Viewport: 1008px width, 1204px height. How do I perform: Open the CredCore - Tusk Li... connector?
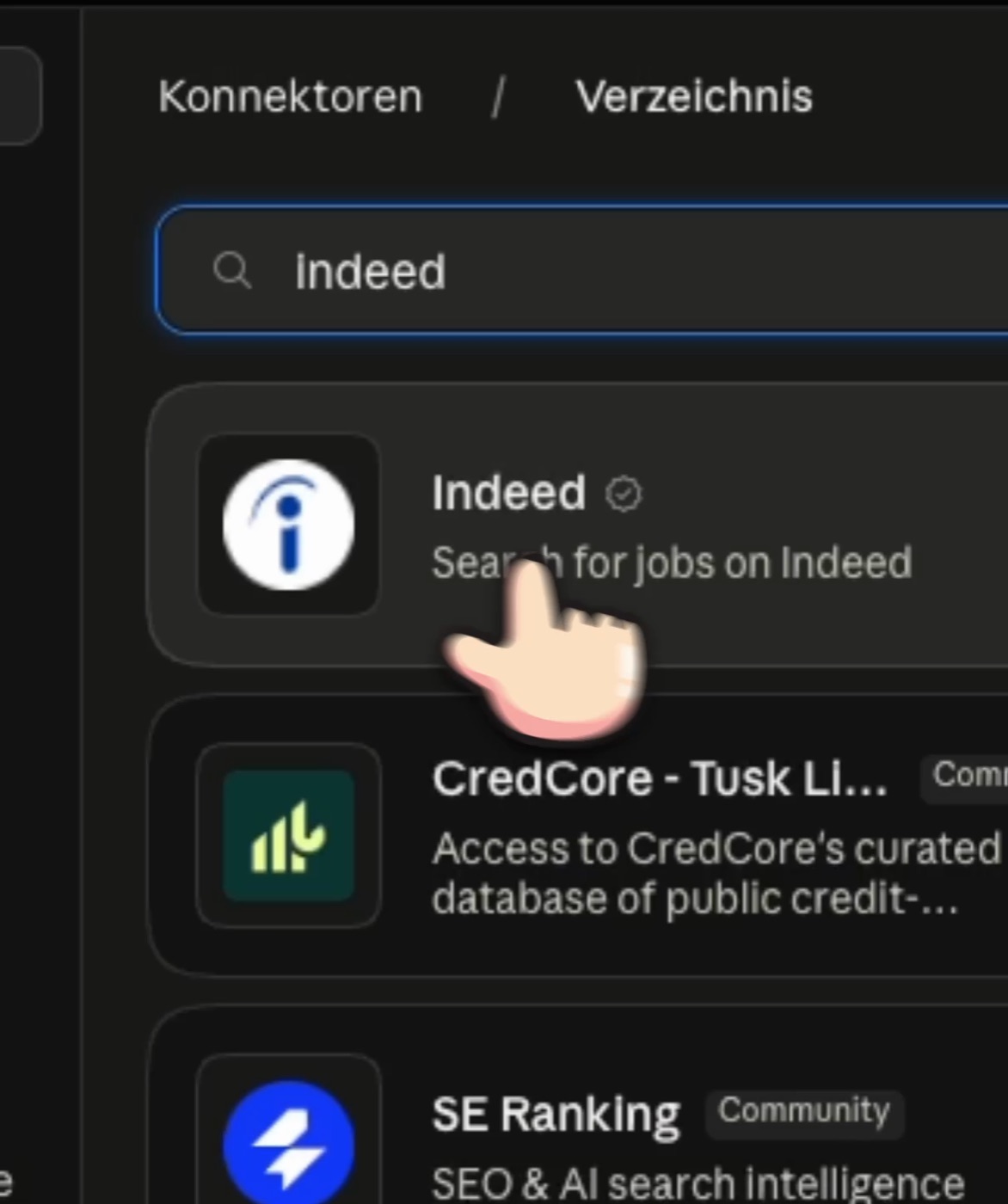(659, 779)
